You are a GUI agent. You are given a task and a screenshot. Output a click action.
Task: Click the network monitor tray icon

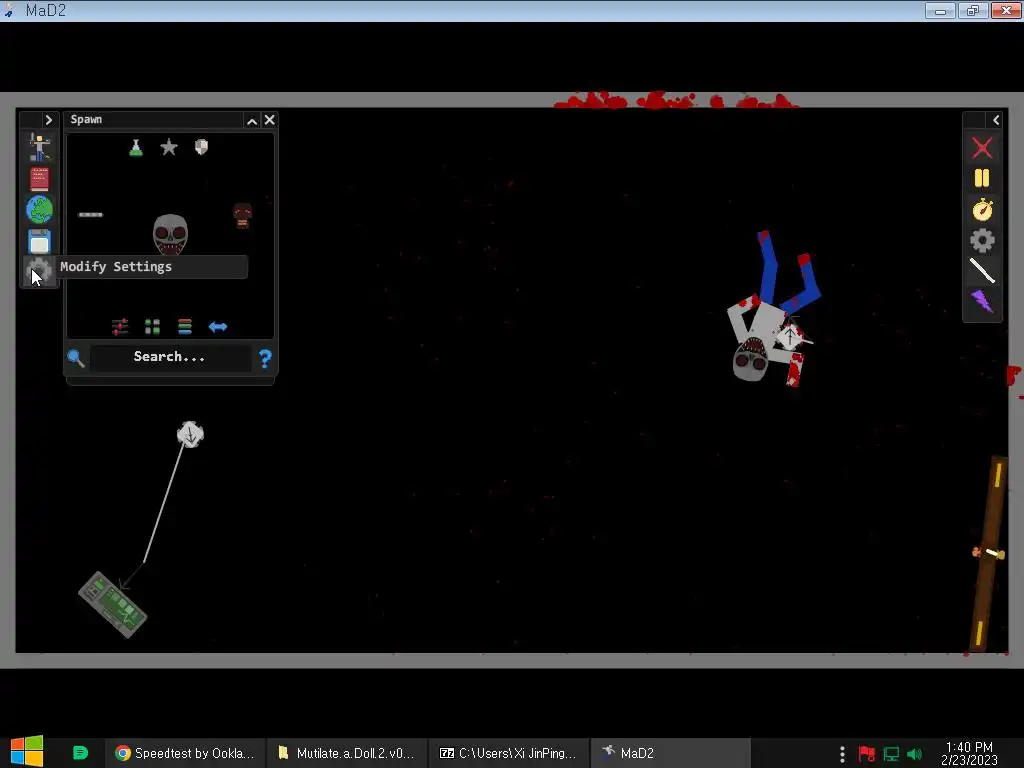891,754
